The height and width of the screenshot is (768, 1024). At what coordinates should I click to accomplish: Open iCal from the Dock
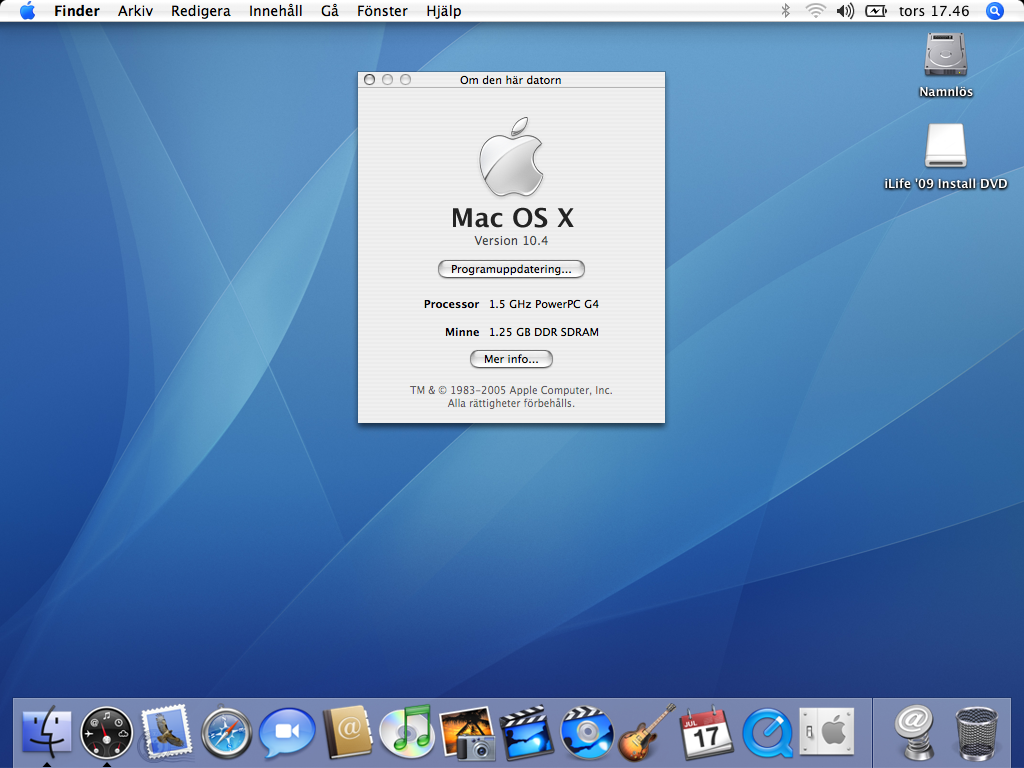(706, 733)
